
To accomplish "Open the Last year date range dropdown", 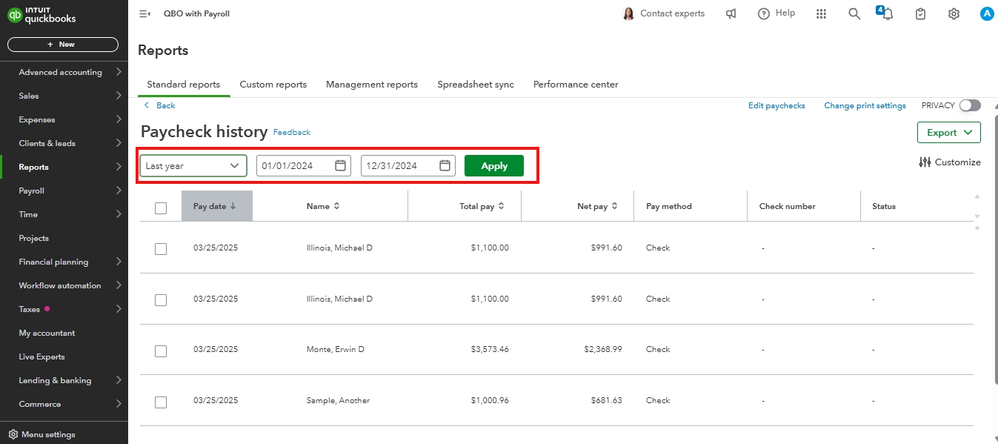I will (194, 166).
